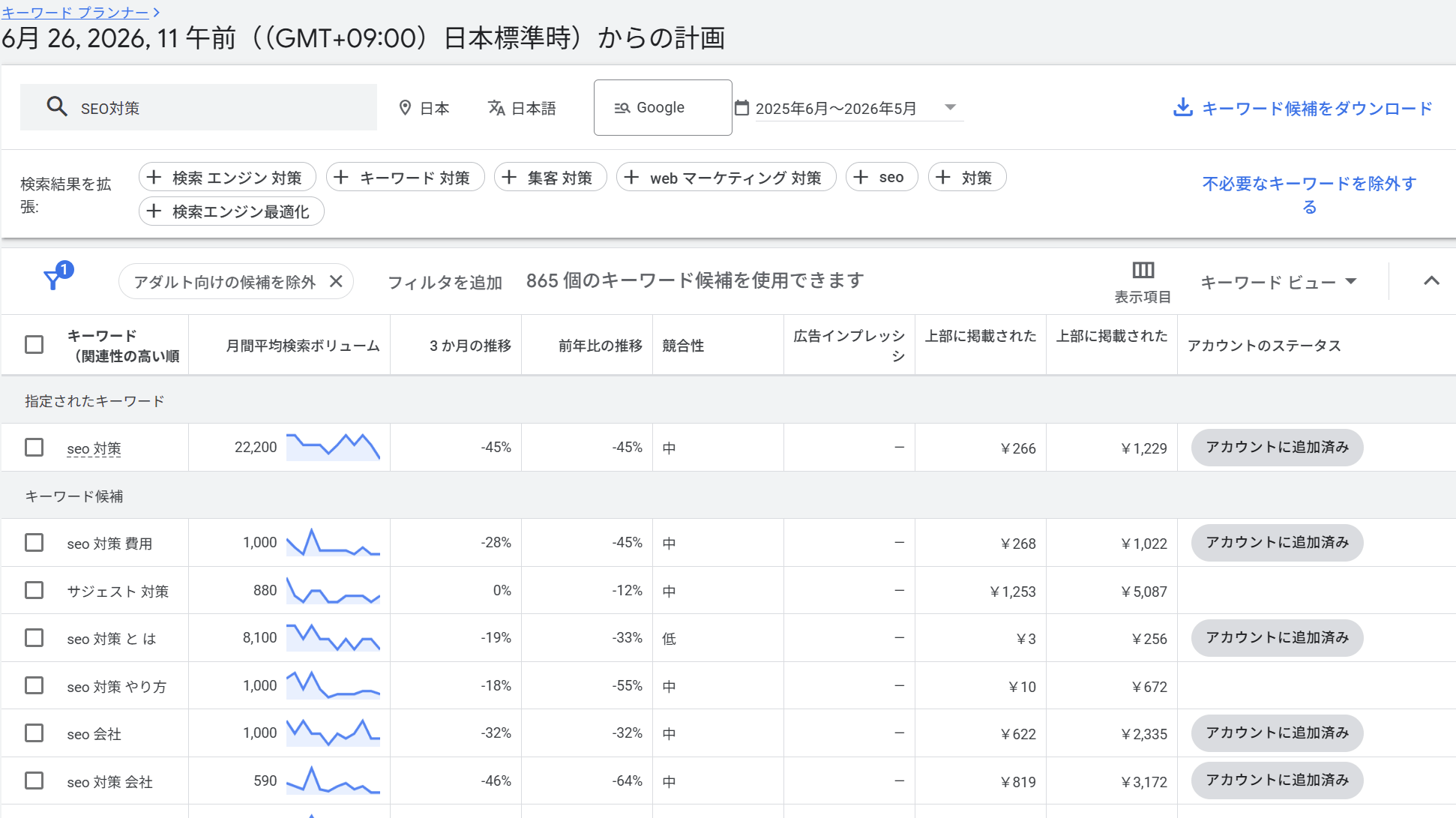Click the trend sparkline for seo 会社
Image resolution: width=1456 pixels, height=818 pixels.
[x=333, y=733]
